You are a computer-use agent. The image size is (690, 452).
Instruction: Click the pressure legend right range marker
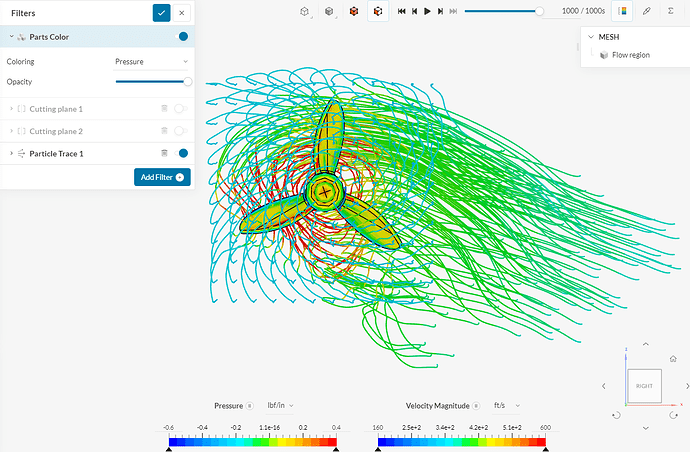(336, 449)
